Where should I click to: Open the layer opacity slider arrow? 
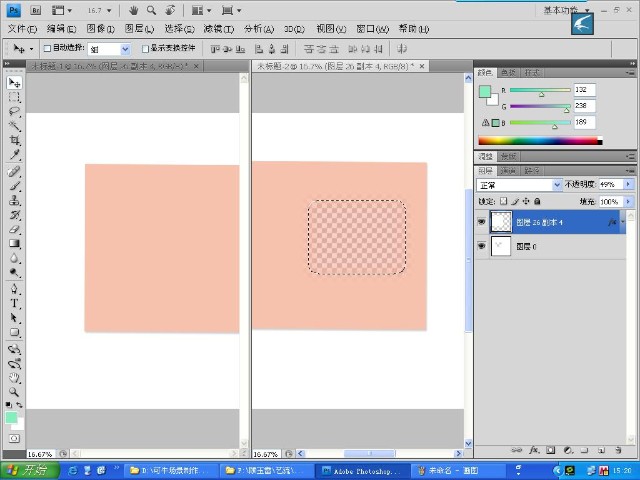coord(628,185)
